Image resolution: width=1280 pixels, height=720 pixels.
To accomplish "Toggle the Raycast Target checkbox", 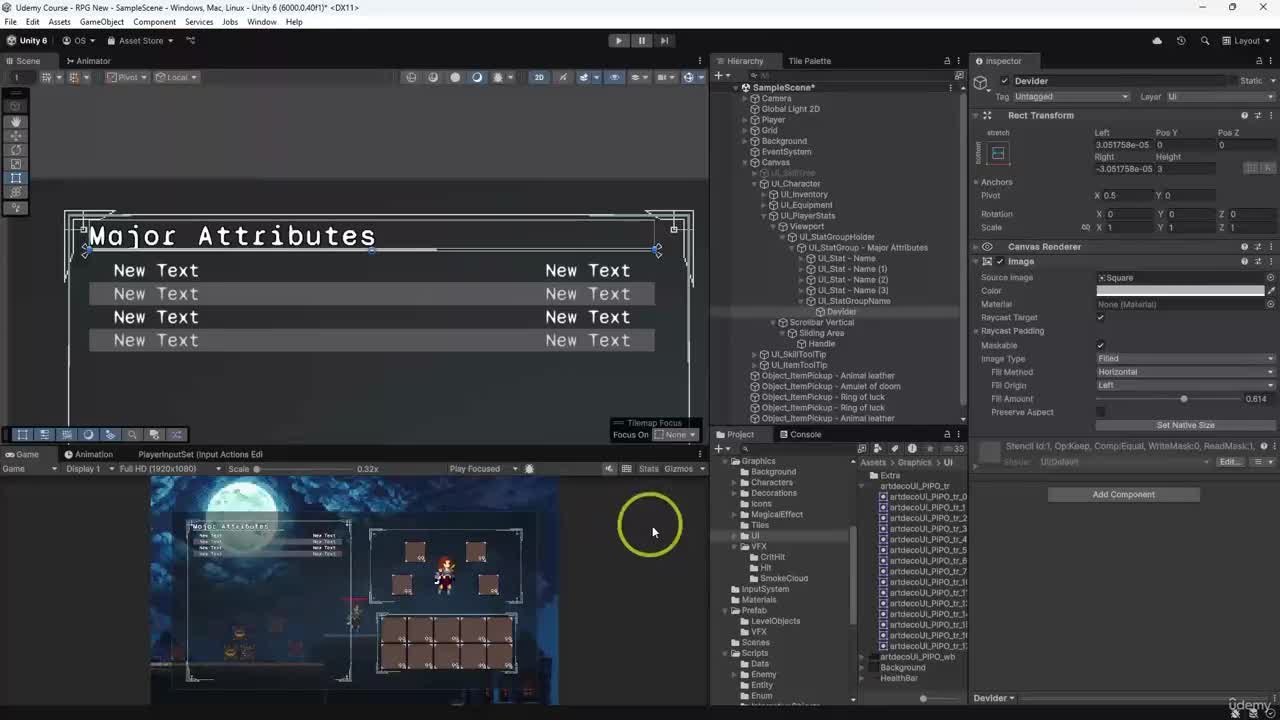I will 1101,318.
